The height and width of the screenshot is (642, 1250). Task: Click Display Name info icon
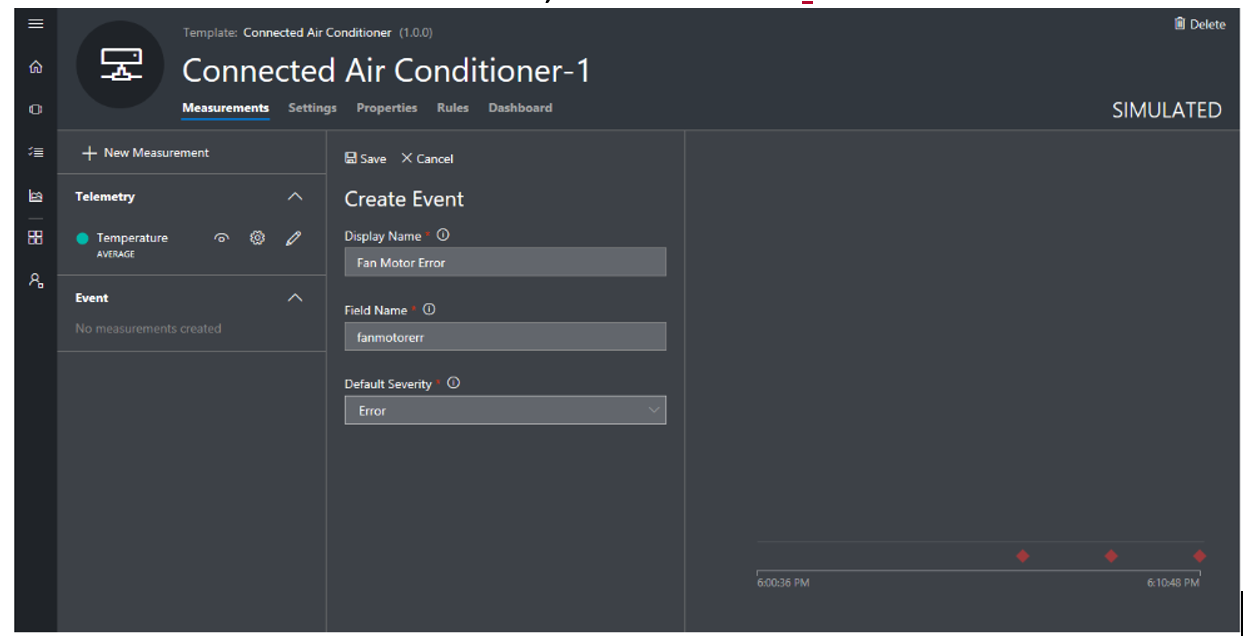pos(443,236)
